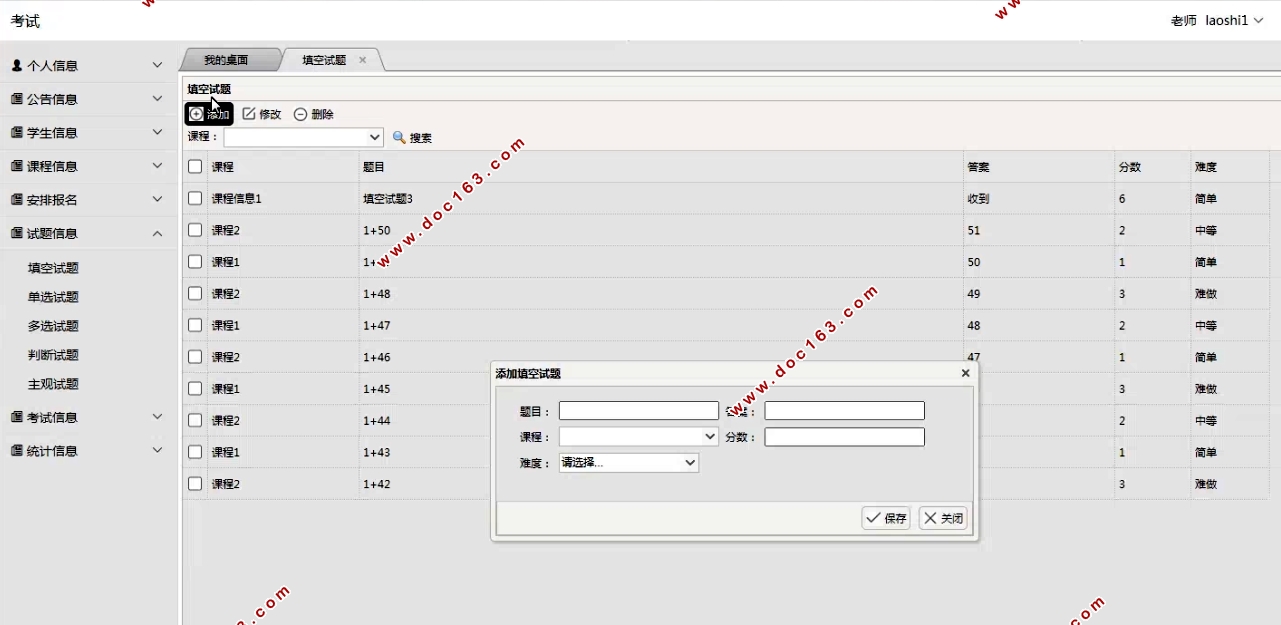Check the row with 题目 1+42
The width and height of the screenshot is (1281, 625).
click(195, 483)
